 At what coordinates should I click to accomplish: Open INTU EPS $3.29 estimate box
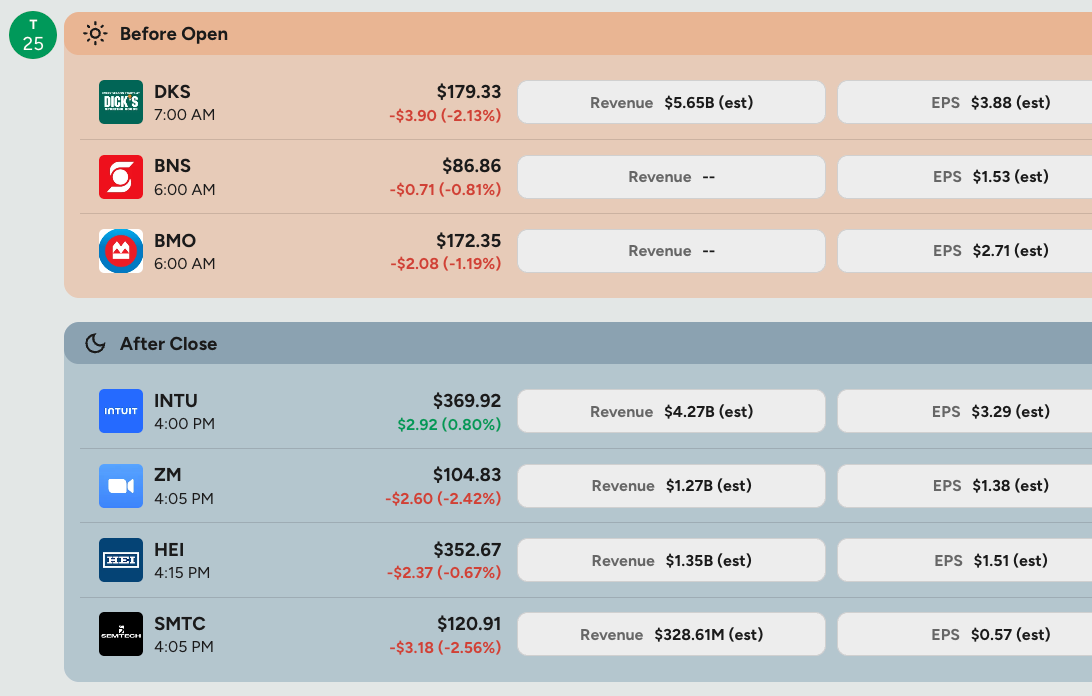coord(965,411)
